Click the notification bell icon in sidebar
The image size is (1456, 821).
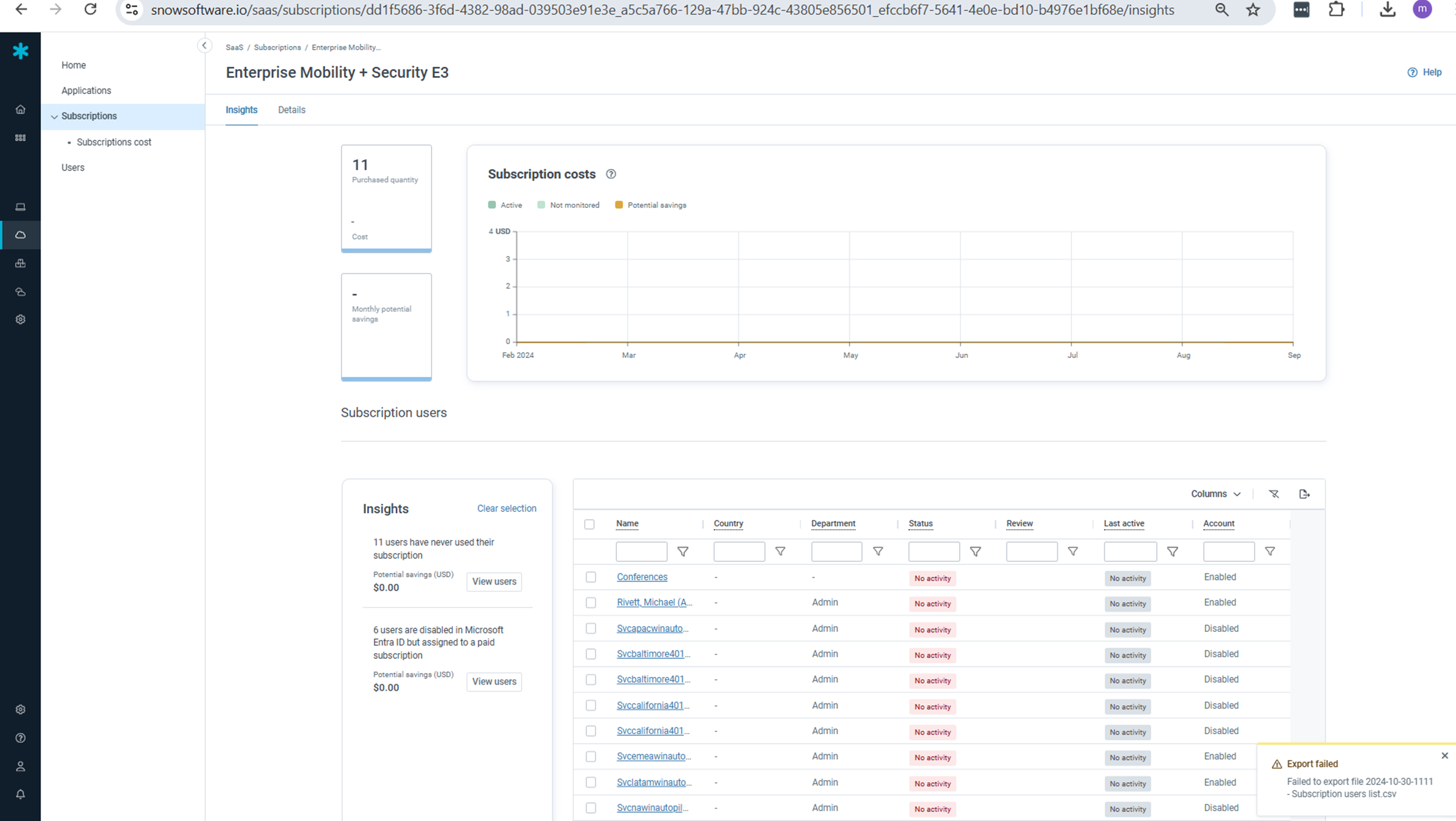[20, 794]
